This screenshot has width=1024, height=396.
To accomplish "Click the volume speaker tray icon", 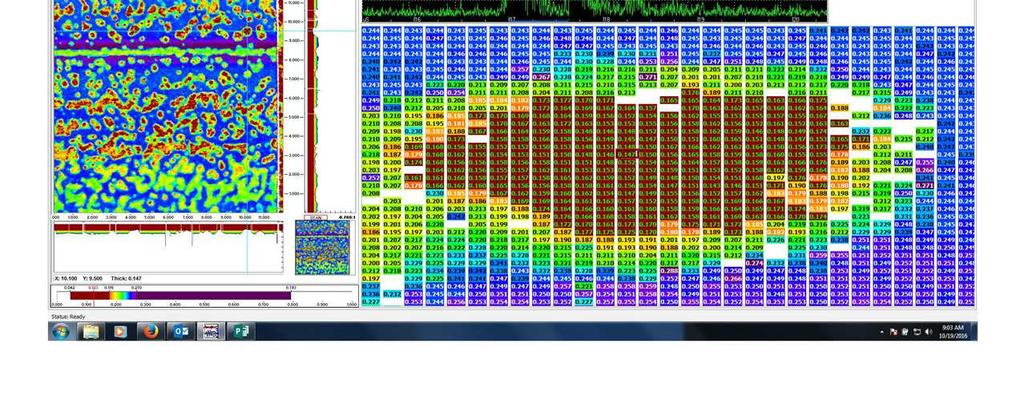I will [x=928, y=332].
